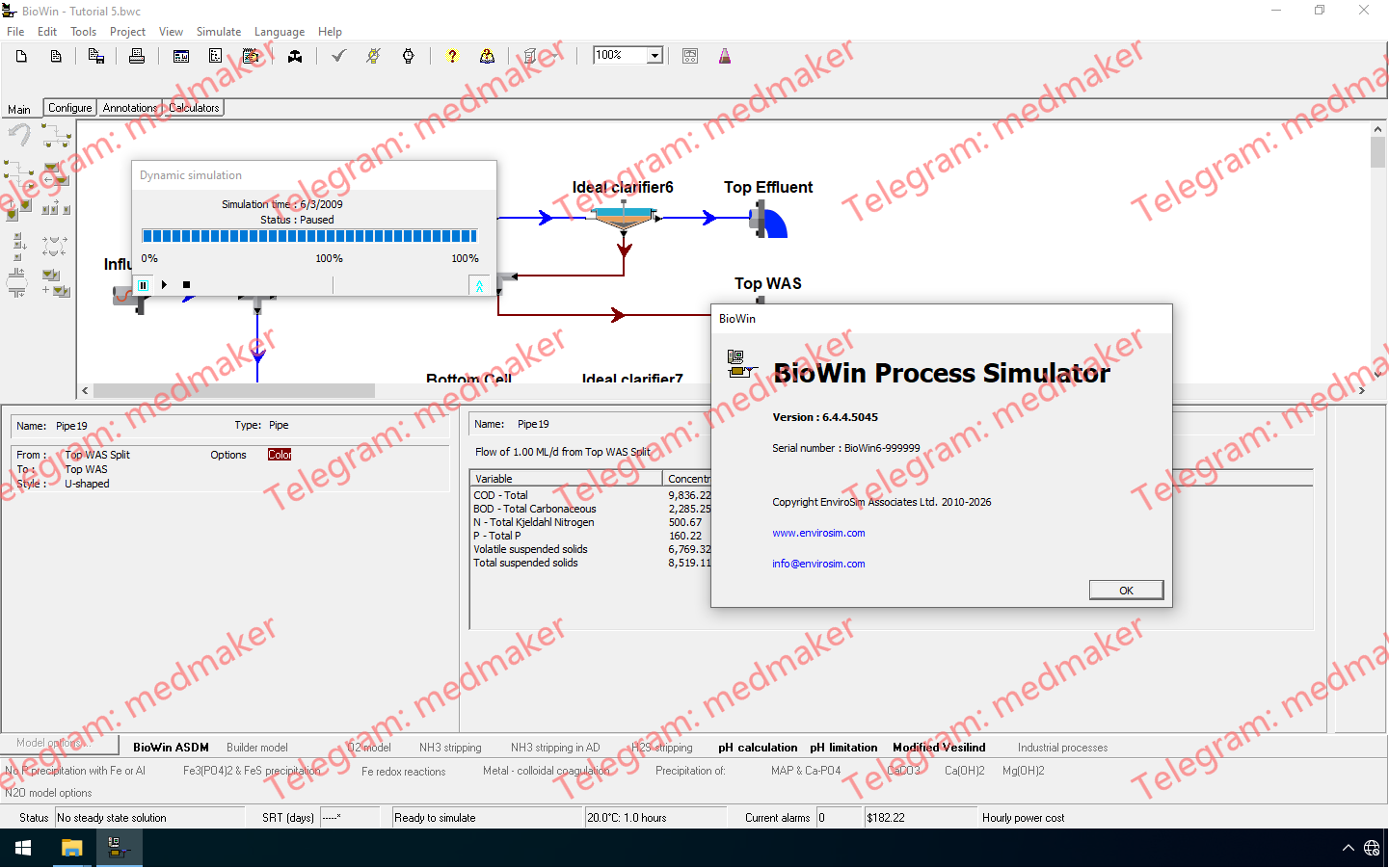Click the notes album toolbar icon
Screen dimensions: 1389x868
(251, 56)
